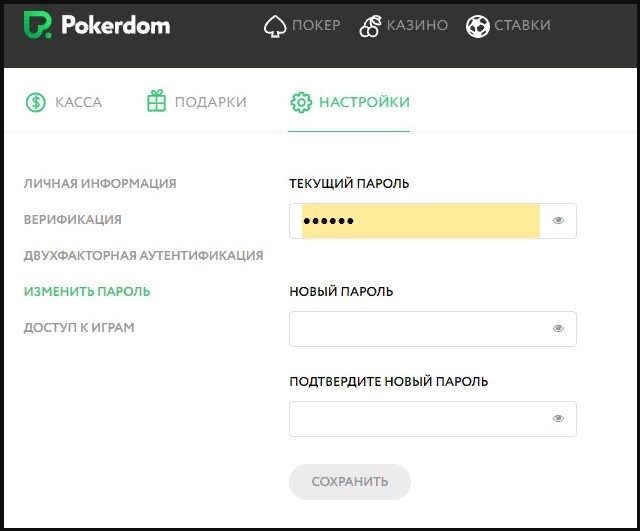This screenshot has height=531, width=640.
Task: Click the soccer ball betting icon
Action: (477, 25)
